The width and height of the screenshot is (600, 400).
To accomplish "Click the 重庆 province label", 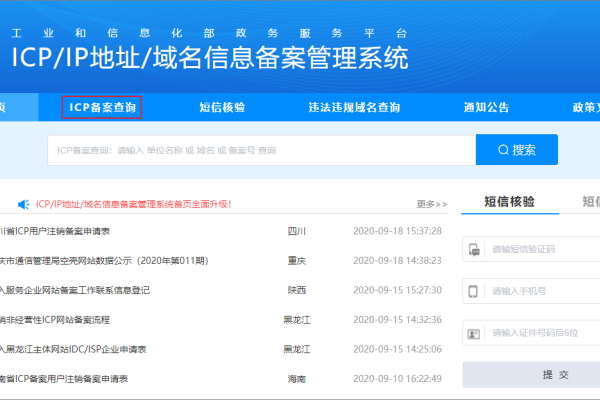I will 297,261.
